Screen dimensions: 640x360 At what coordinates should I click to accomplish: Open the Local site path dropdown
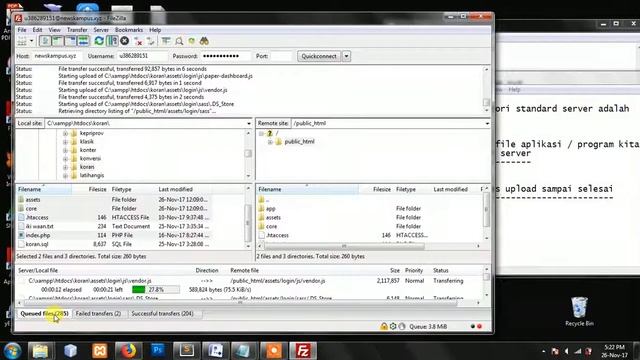click(x=249, y=123)
